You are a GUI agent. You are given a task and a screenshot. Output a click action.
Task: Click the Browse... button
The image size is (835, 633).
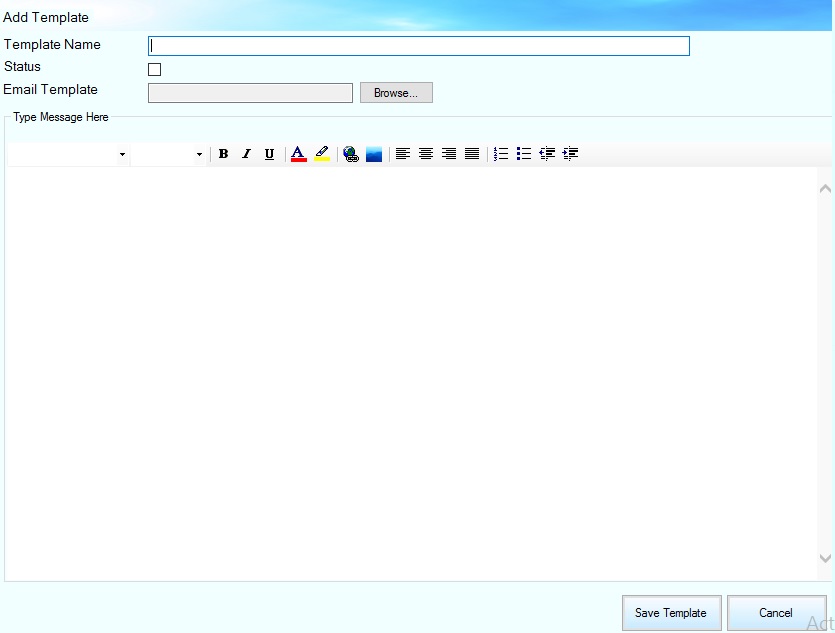pyautogui.click(x=396, y=93)
